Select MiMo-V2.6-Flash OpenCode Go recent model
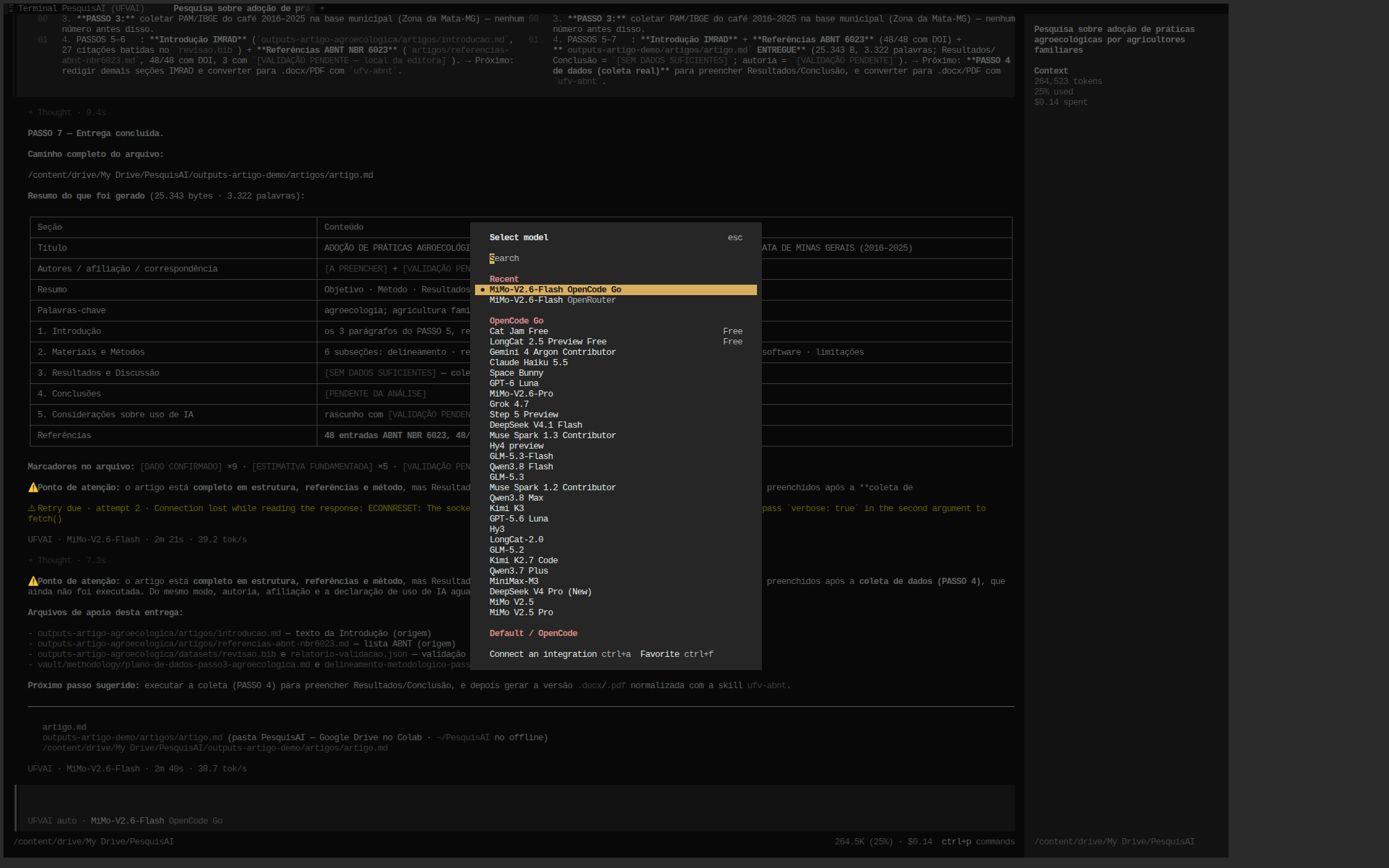Viewport: 1389px width, 868px height. [x=615, y=290]
